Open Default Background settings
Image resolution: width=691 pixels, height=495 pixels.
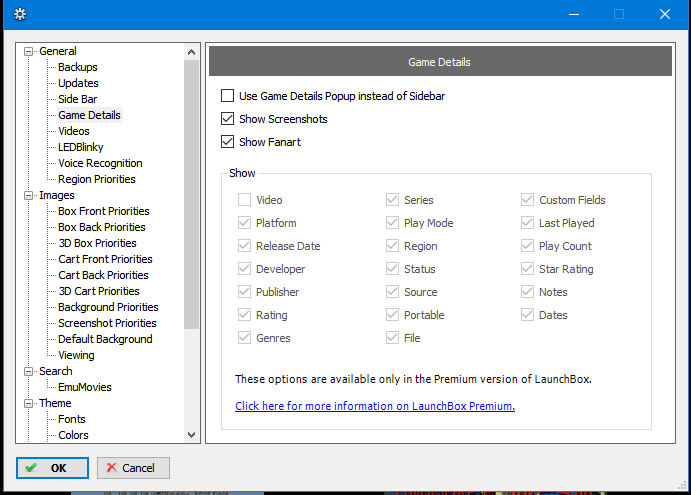(105, 339)
